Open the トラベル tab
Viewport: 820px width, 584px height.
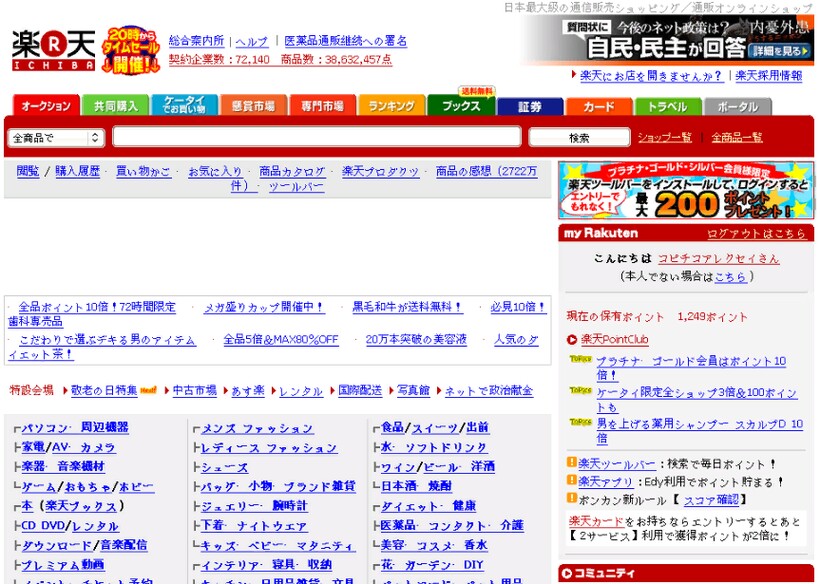pyautogui.click(x=668, y=106)
